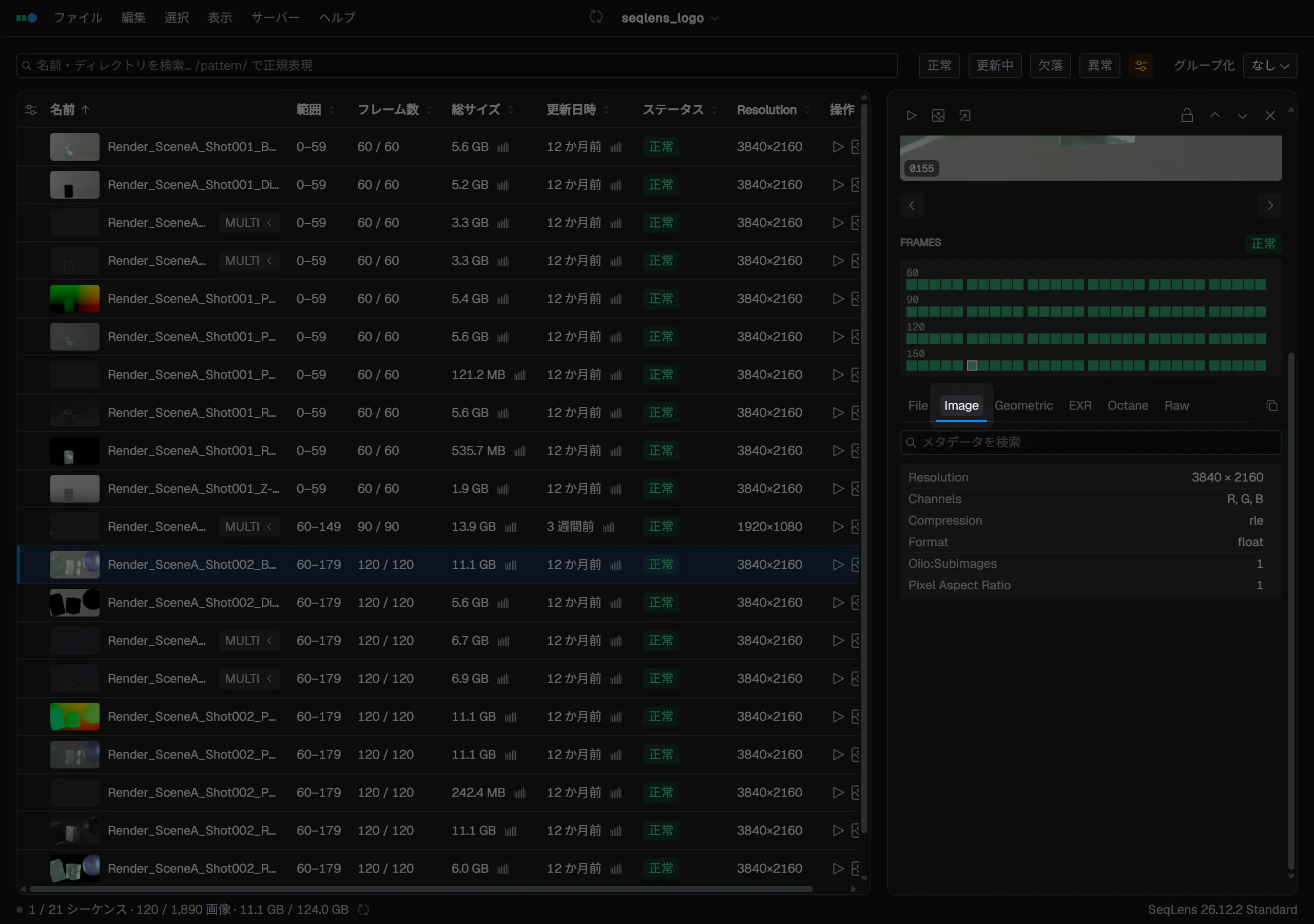Sort by the フレーム数 column header
Viewport: 1314px width, 924px height.
point(394,109)
